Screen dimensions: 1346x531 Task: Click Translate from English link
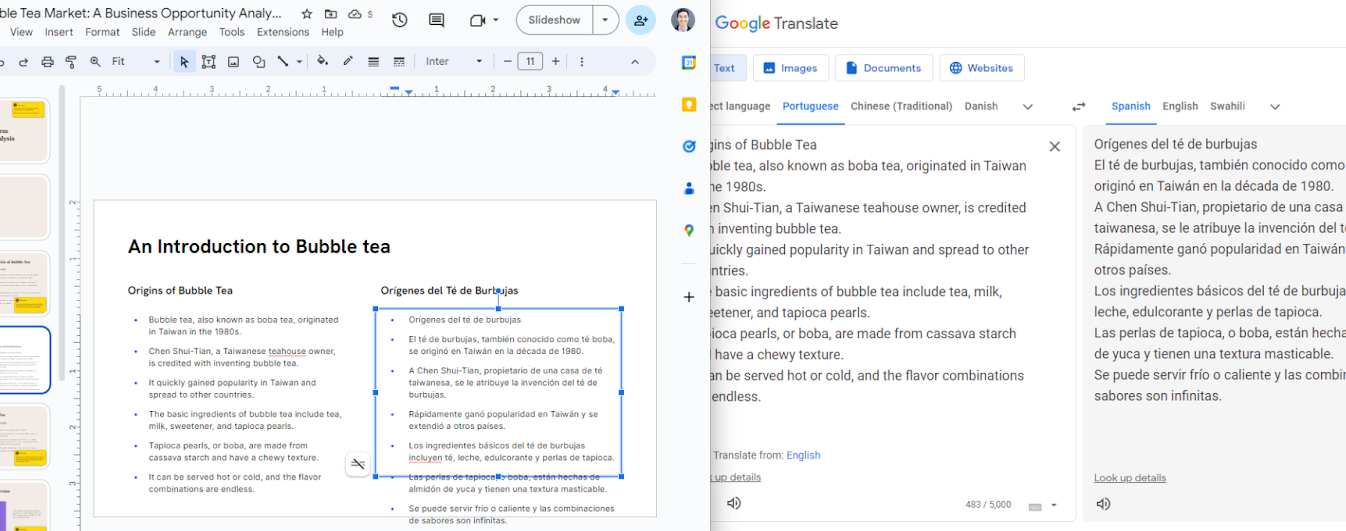click(803, 455)
